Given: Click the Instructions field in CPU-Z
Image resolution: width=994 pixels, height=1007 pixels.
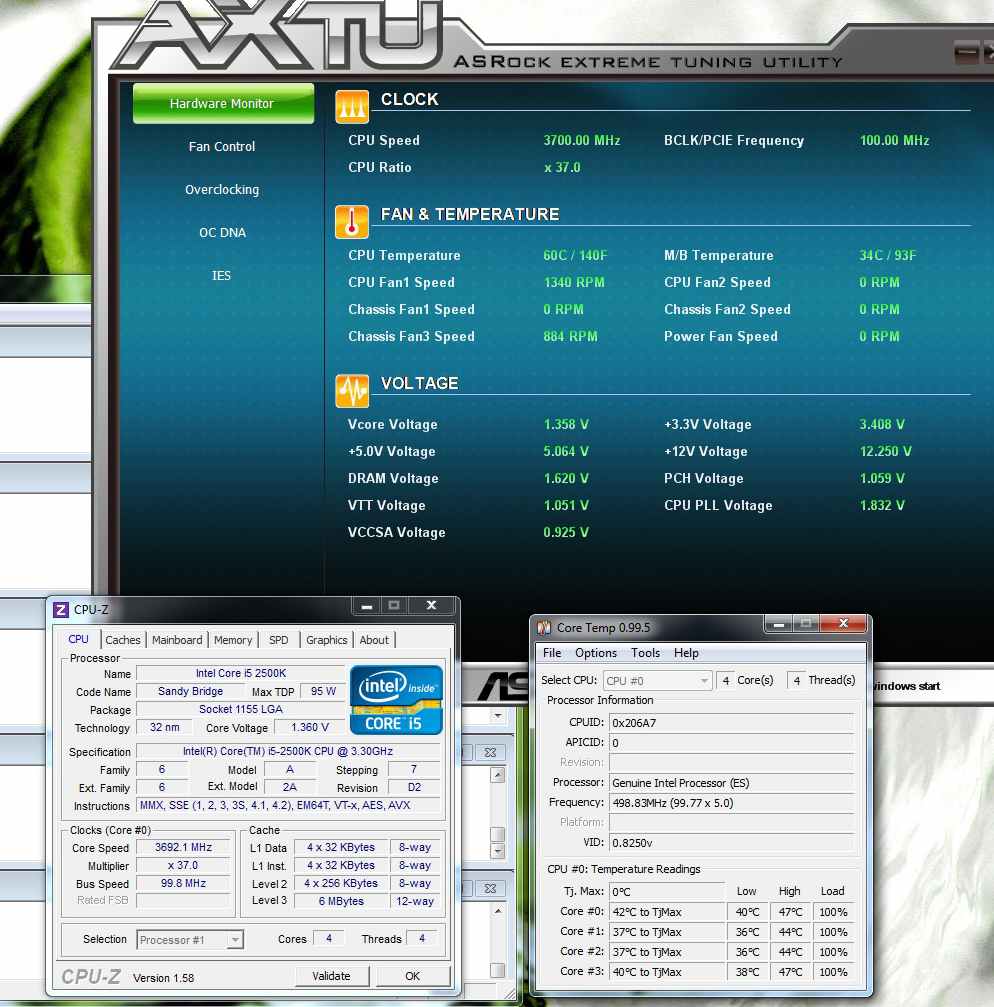Looking at the screenshot, I should pyautogui.click(x=288, y=805).
